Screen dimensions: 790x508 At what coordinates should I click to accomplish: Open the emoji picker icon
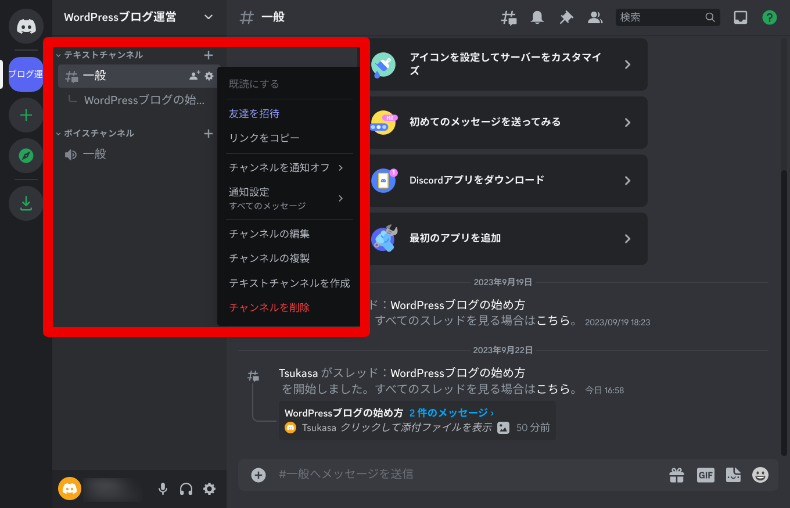click(x=760, y=475)
